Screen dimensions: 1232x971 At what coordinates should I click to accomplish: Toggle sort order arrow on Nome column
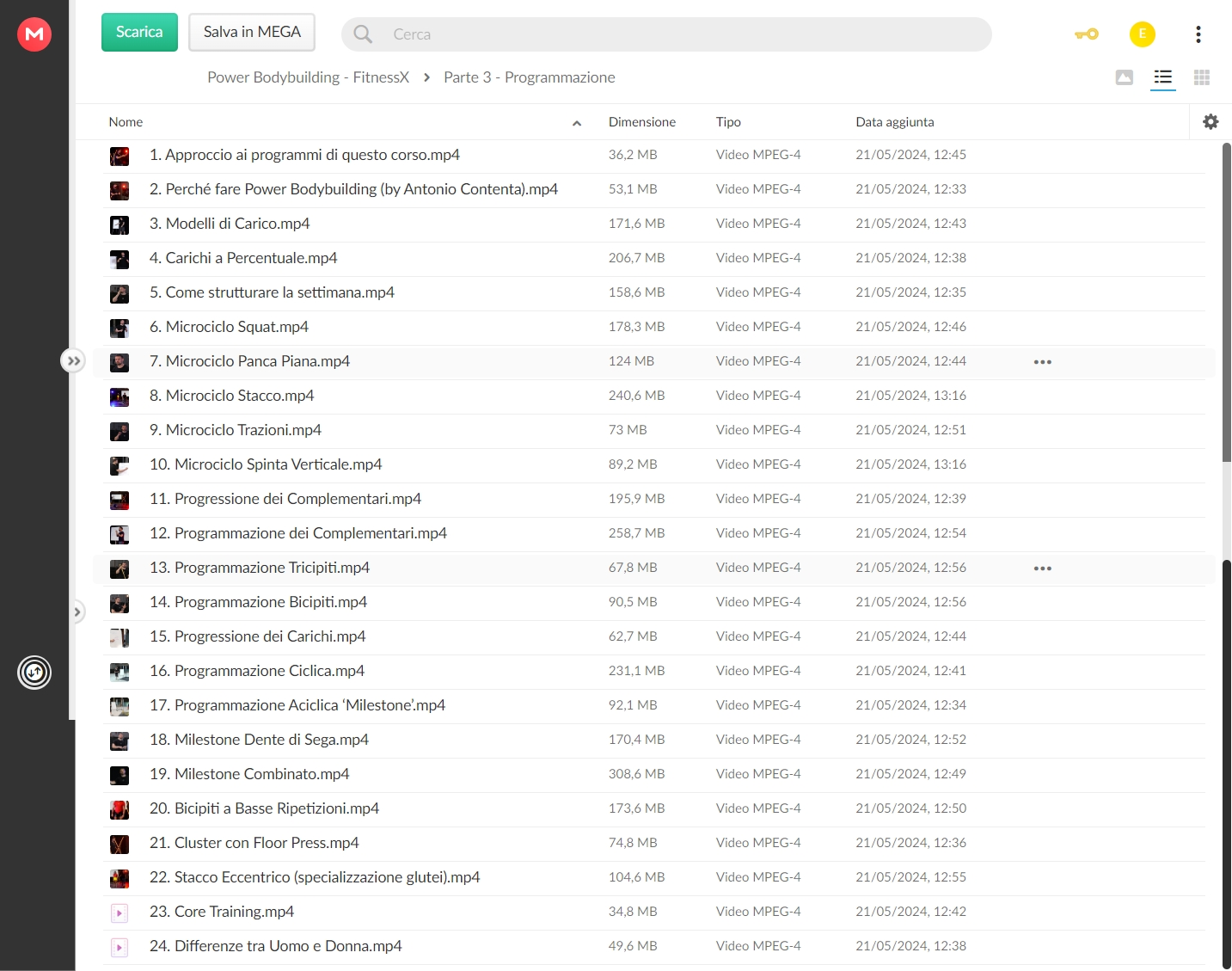577,123
